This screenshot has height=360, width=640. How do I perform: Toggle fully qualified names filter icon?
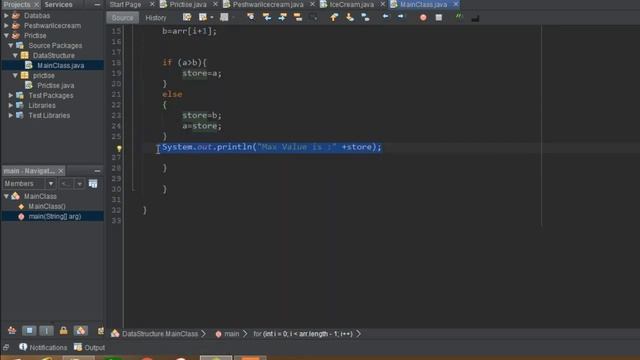pos(100,331)
